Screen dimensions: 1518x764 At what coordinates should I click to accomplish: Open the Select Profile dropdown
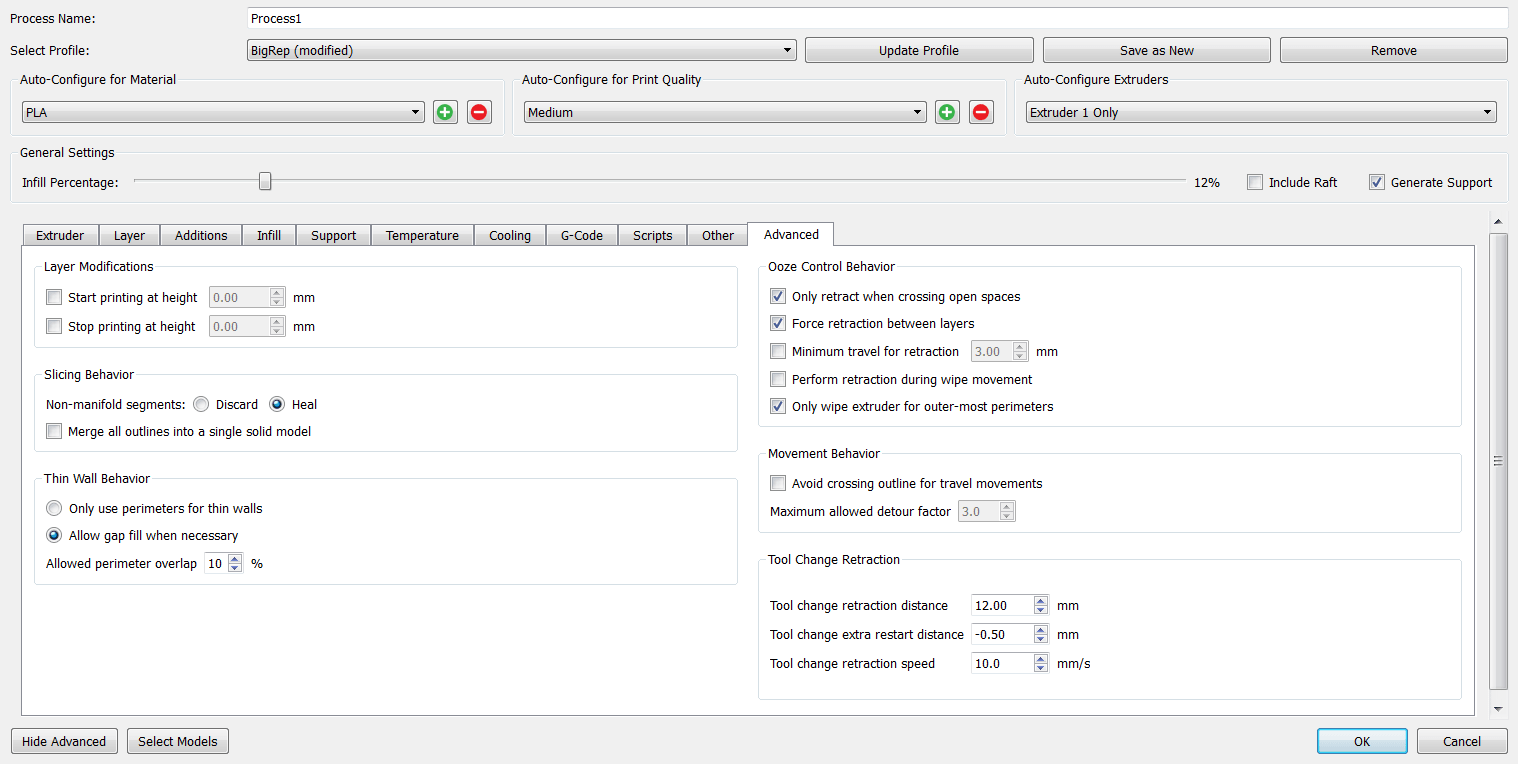point(521,50)
